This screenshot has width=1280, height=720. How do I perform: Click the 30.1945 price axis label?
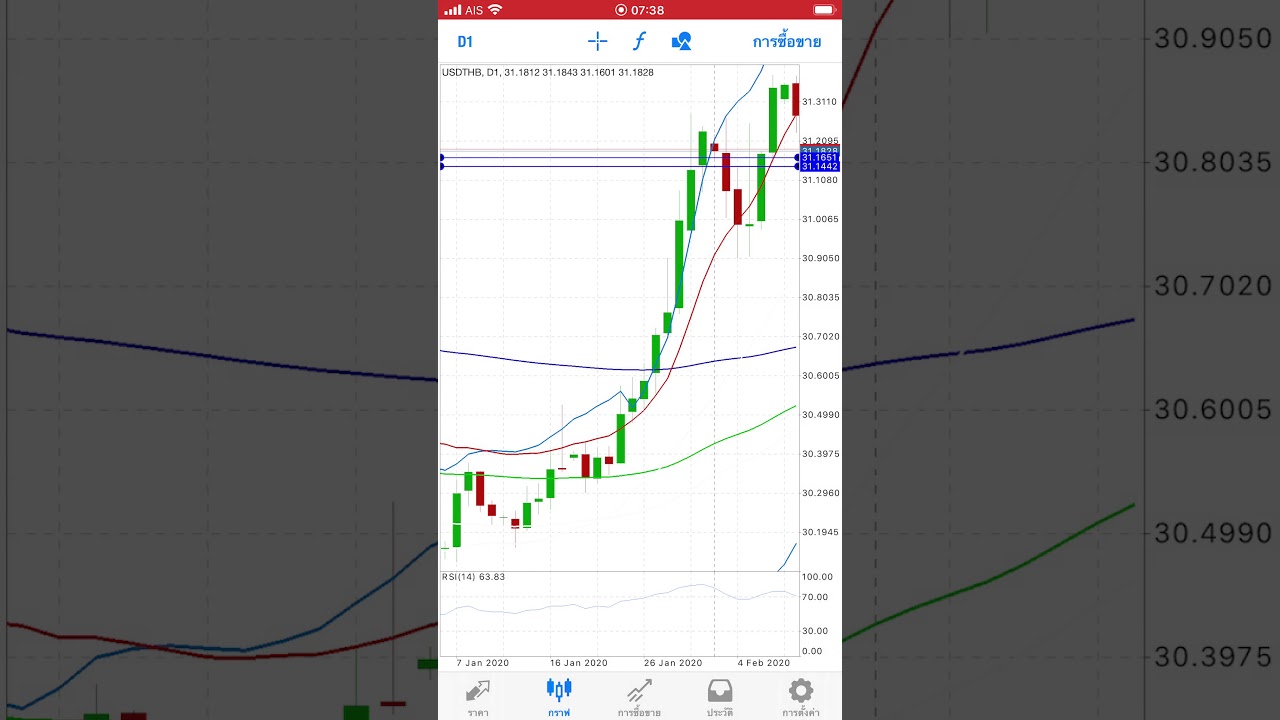[x=820, y=532]
